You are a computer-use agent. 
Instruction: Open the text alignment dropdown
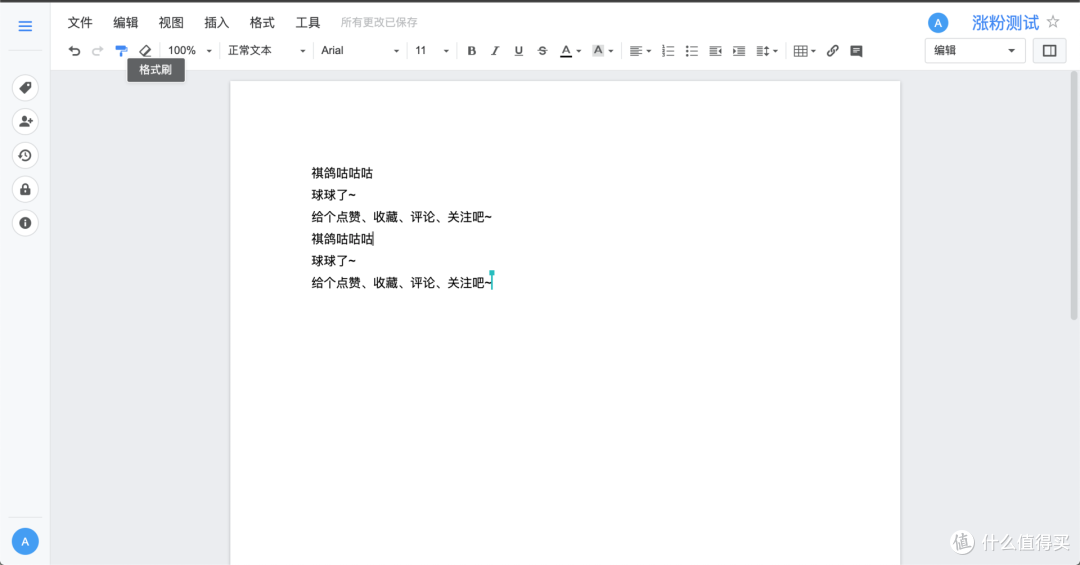(640, 51)
